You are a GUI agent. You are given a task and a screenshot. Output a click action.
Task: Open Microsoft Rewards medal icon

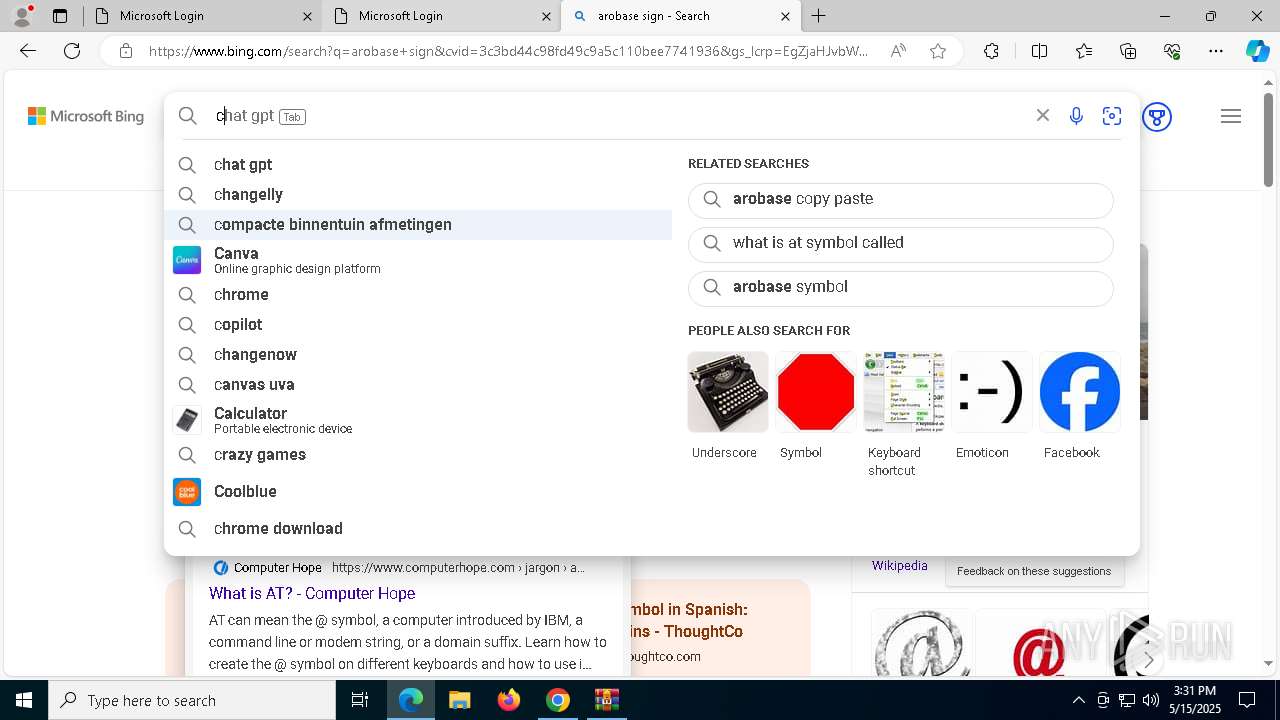click(1157, 117)
